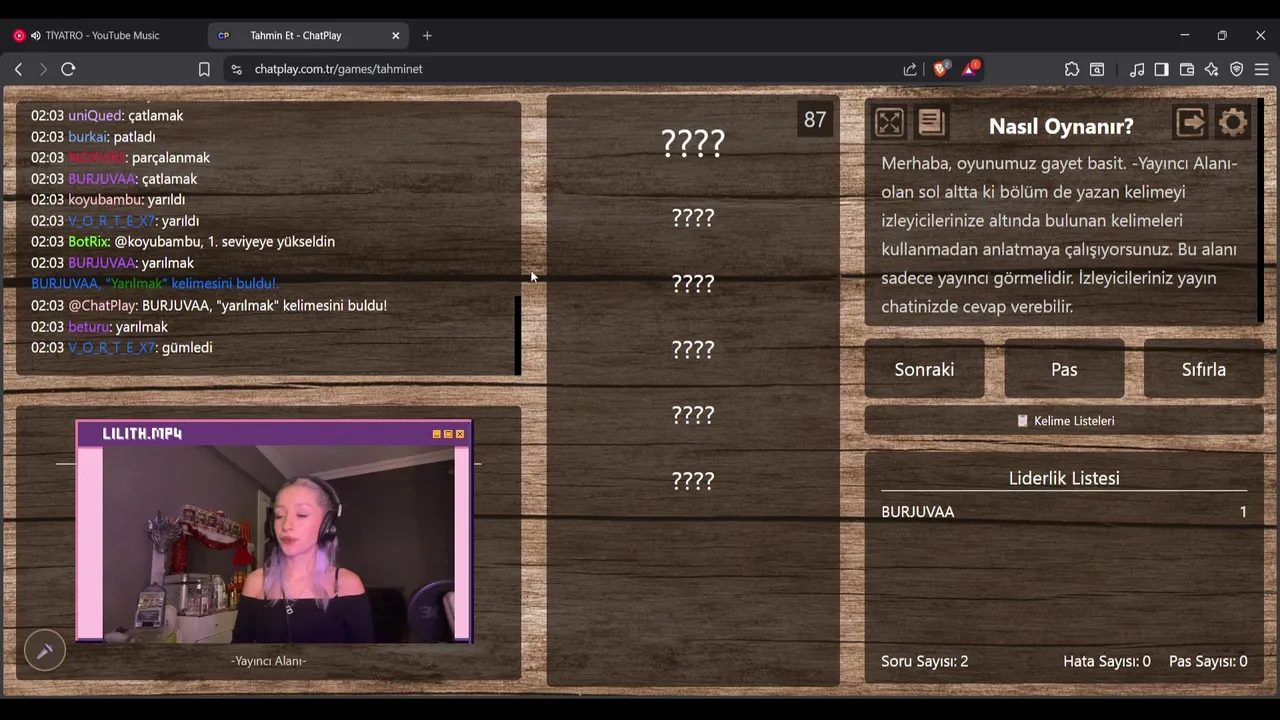Click the Liderlik Listesi heading
The width and height of the screenshot is (1280, 720).
coord(1064,478)
